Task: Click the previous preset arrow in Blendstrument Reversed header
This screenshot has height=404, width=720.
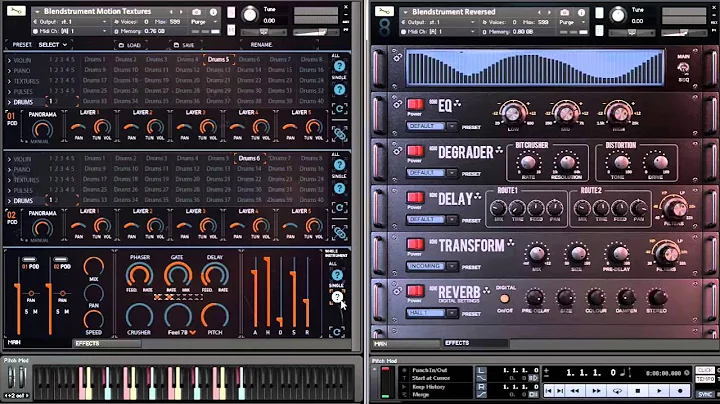Action: click(x=540, y=12)
